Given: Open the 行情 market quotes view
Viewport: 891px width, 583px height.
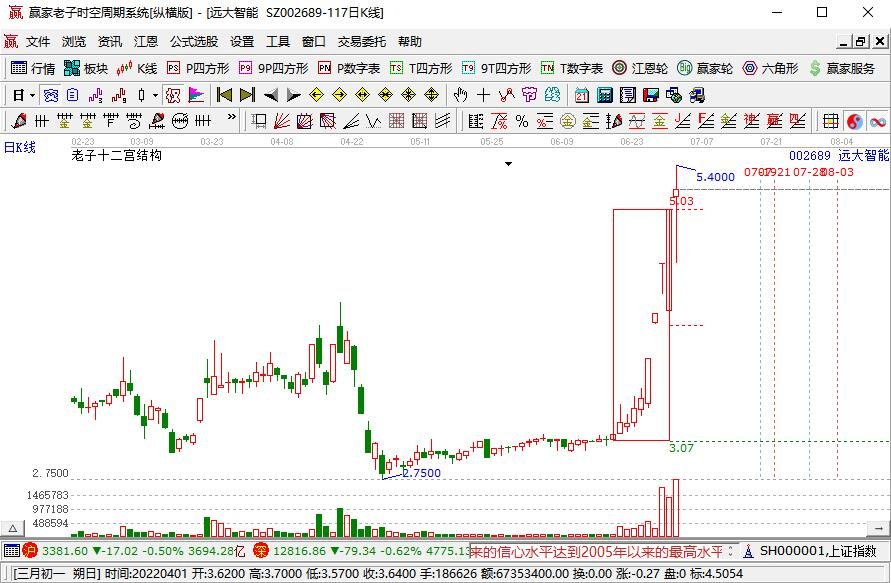Looking at the screenshot, I should [33, 68].
